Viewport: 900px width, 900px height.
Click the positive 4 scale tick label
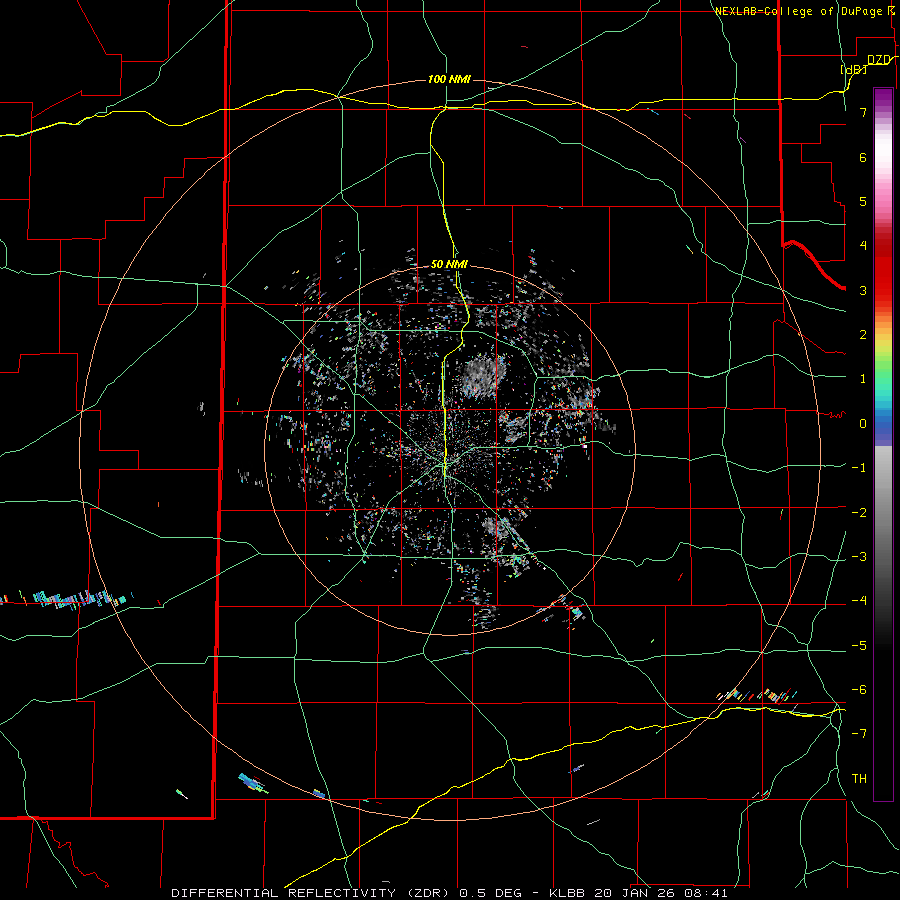(863, 246)
